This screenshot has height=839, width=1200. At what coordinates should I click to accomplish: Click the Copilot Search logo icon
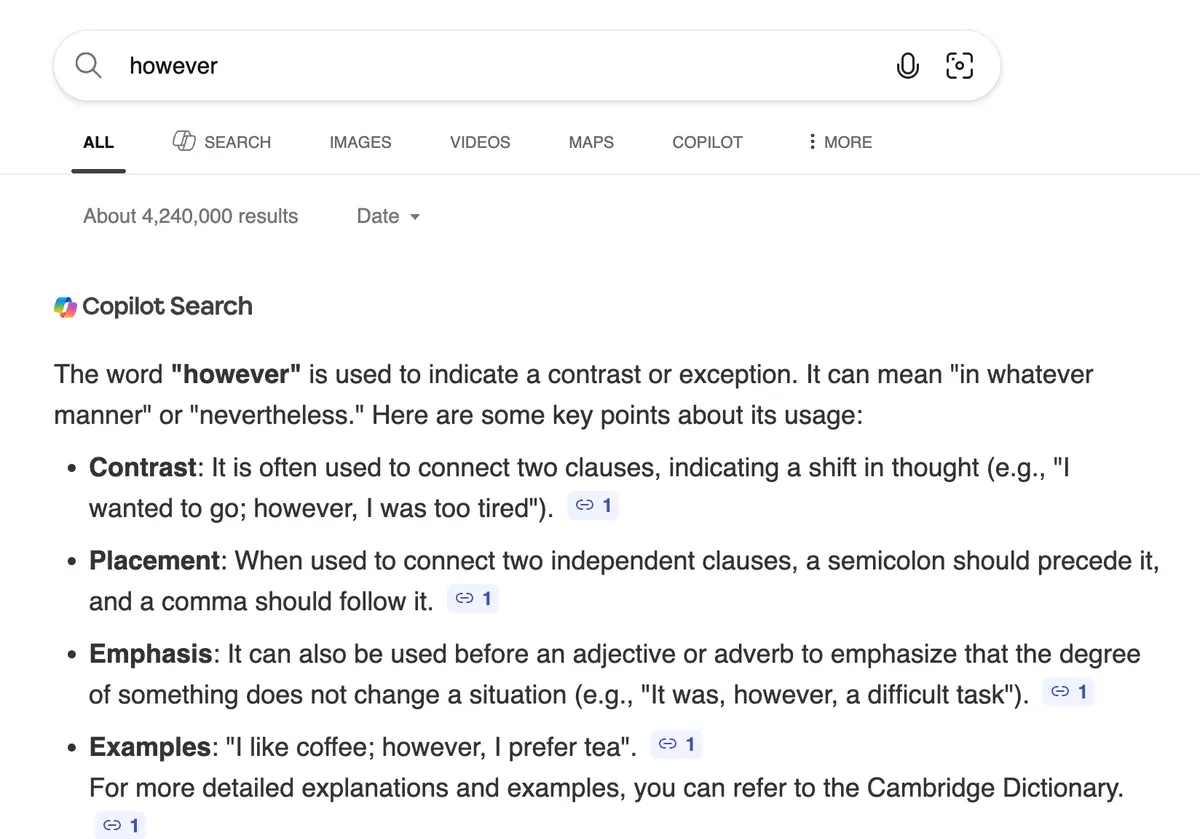pyautogui.click(x=65, y=307)
